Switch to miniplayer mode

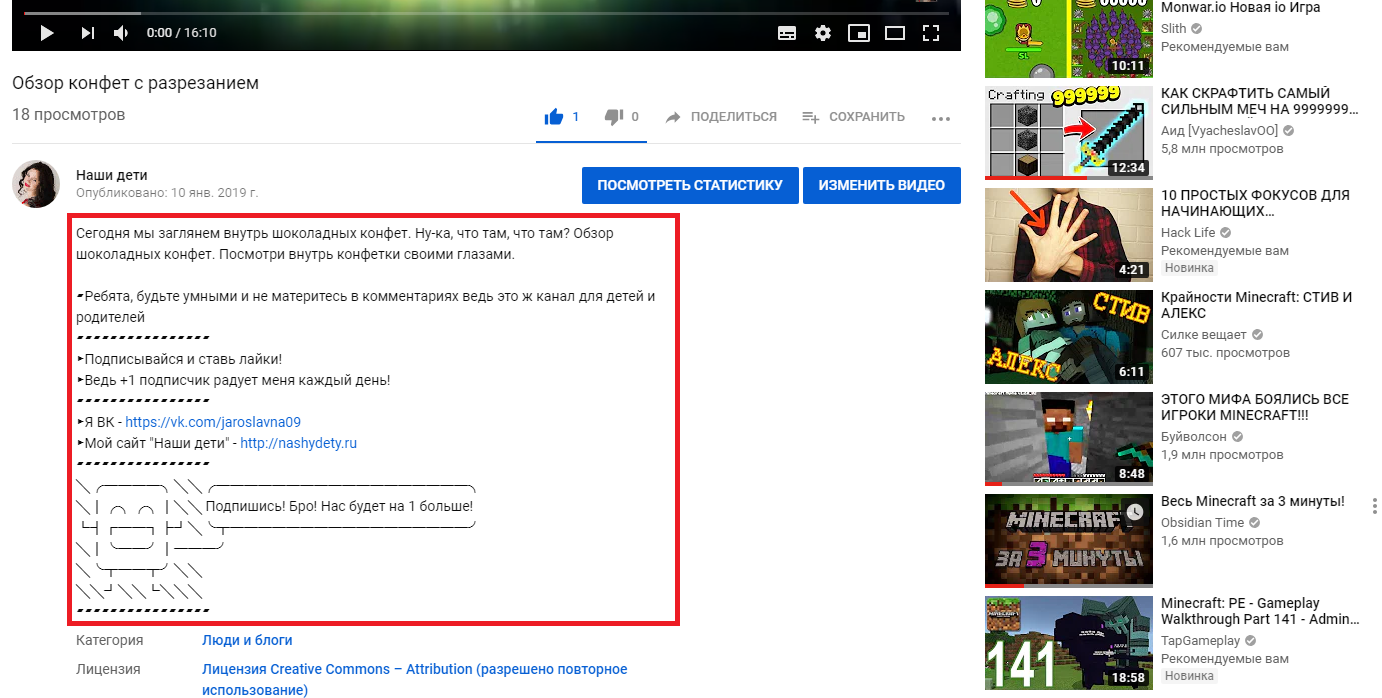859,33
